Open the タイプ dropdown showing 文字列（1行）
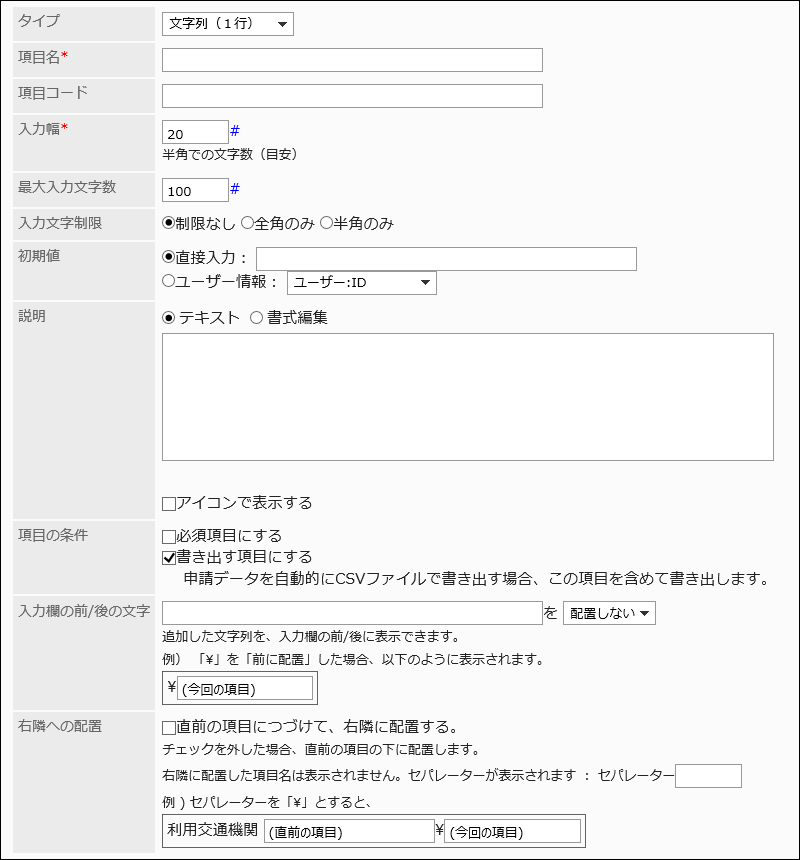 (227, 24)
